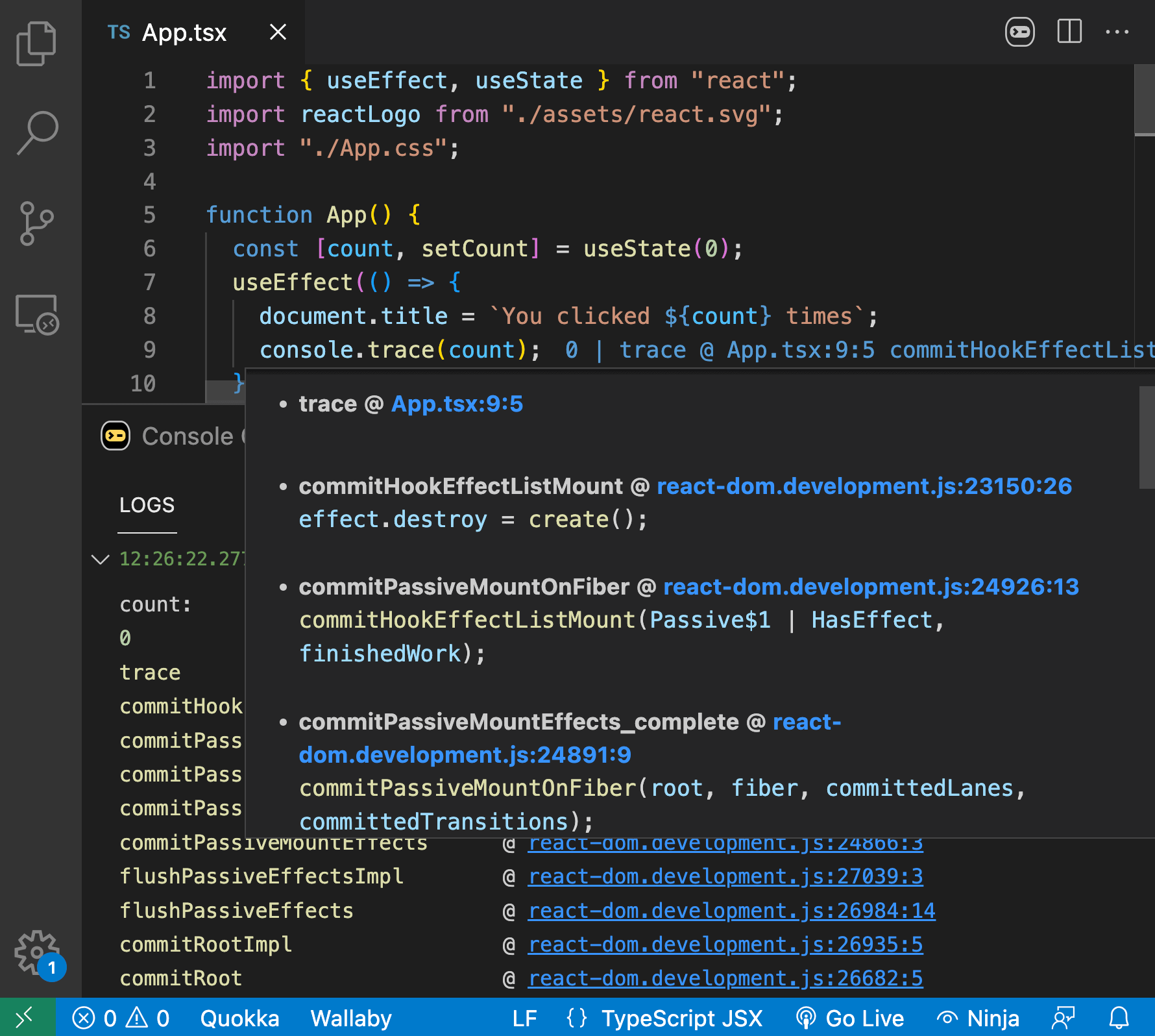Open notifications with the bell icon
1155x1036 pixels.
(x=1119, y=1018)
